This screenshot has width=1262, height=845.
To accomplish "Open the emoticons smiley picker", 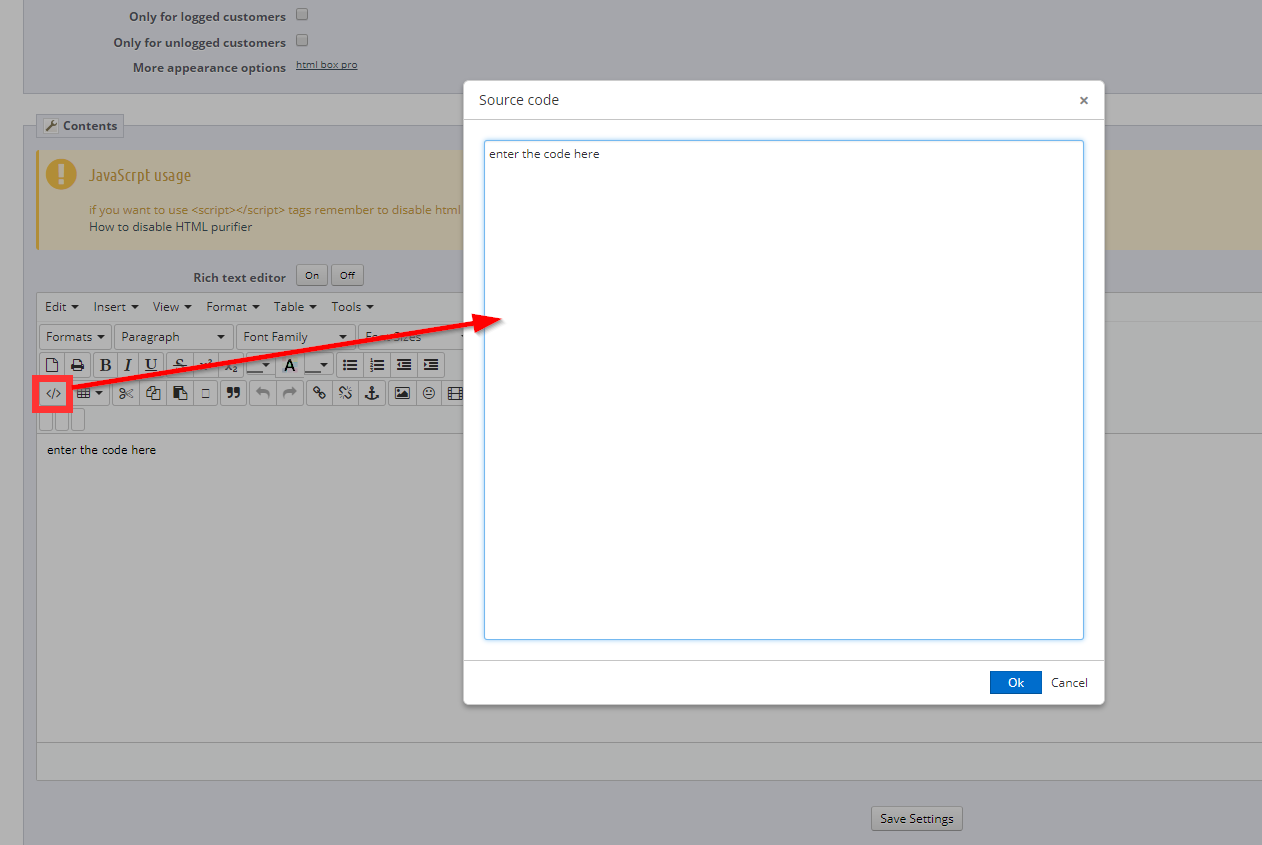I will pyautogui.click(x=429, y=393).
